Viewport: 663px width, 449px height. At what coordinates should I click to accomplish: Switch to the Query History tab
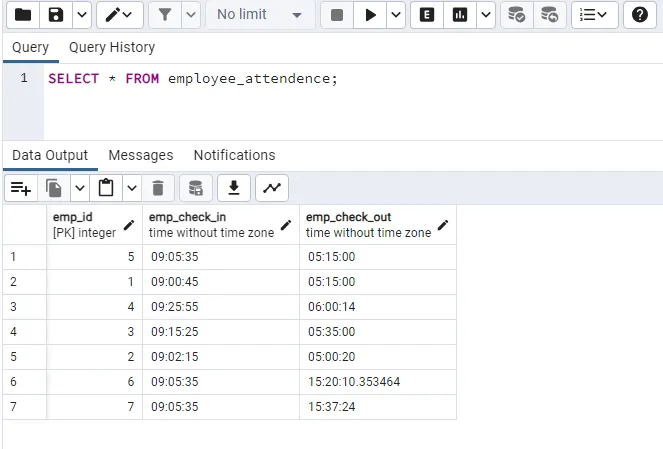[x=112, y=47]
